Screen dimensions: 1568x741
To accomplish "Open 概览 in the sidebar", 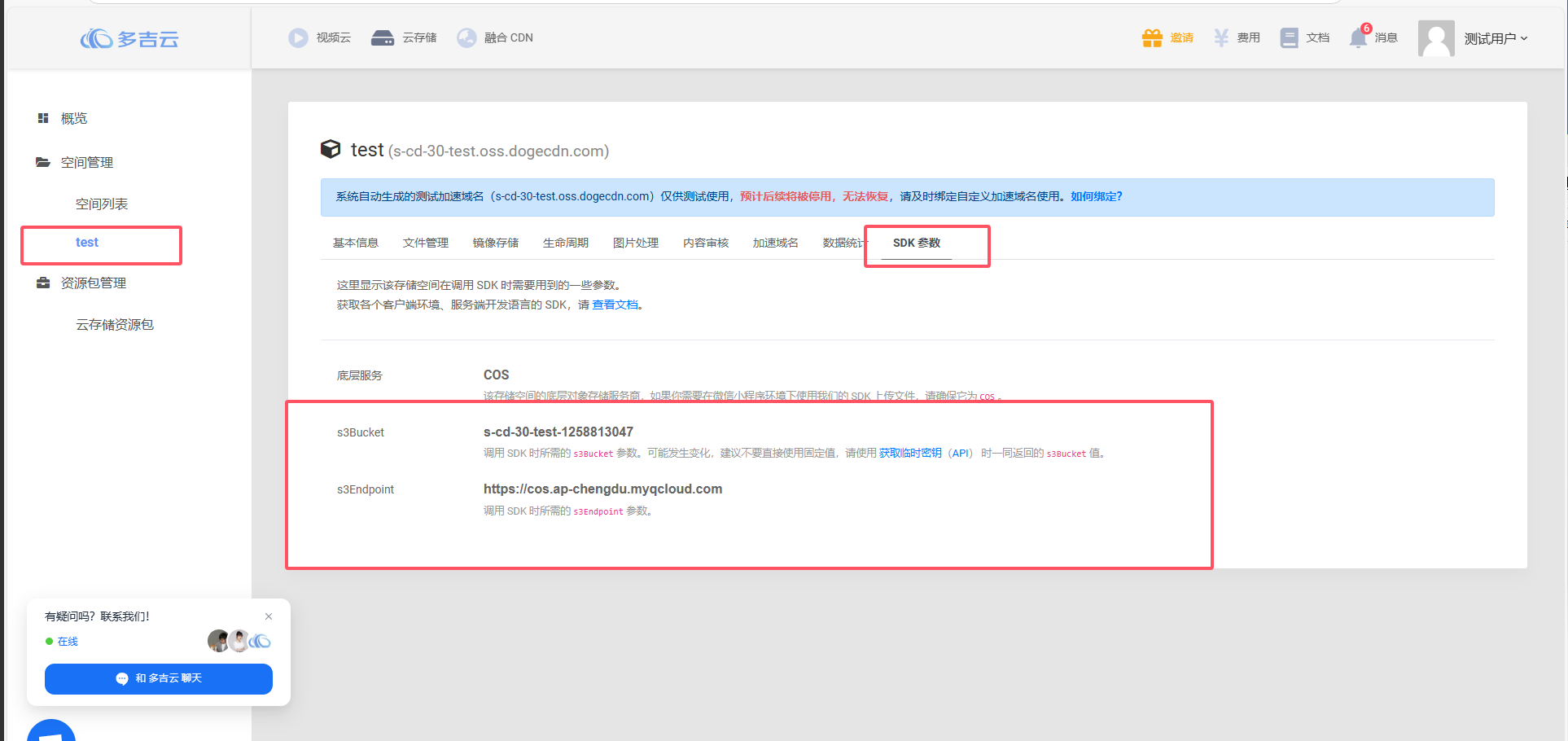I will (x=73, y=118).
